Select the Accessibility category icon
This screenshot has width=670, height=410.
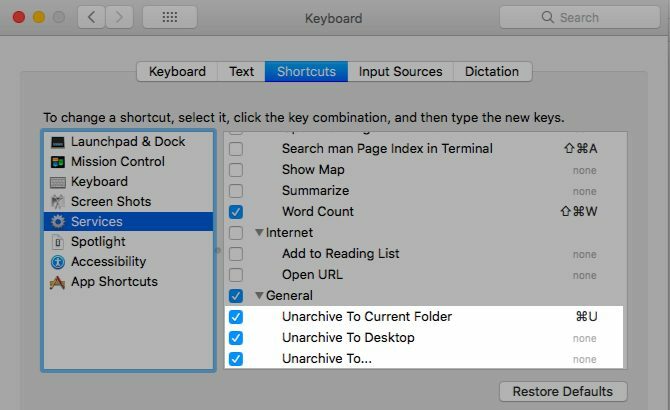pyautogui.click(x=58, y=262)
